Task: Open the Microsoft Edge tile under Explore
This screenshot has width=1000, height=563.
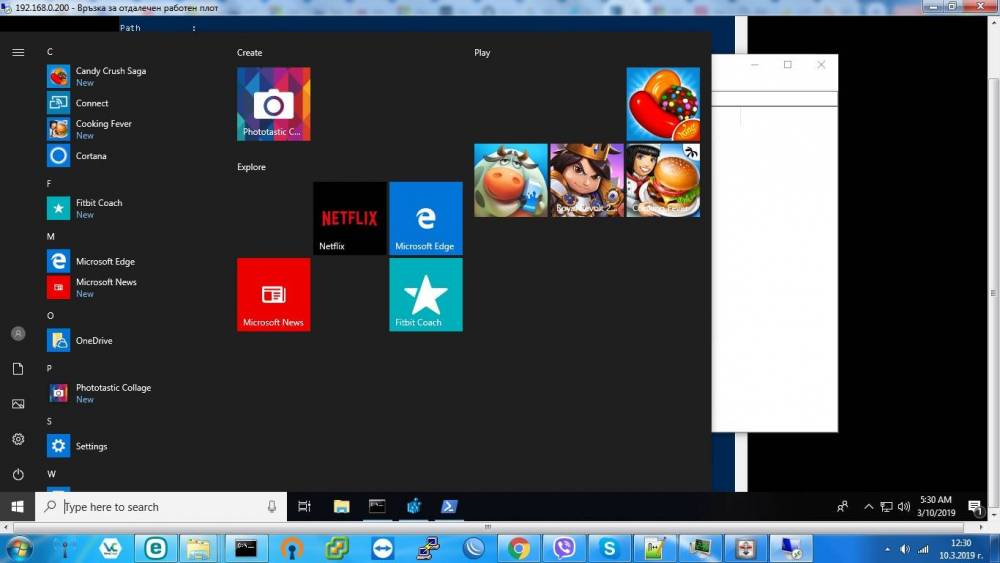Action: point(425,218)
